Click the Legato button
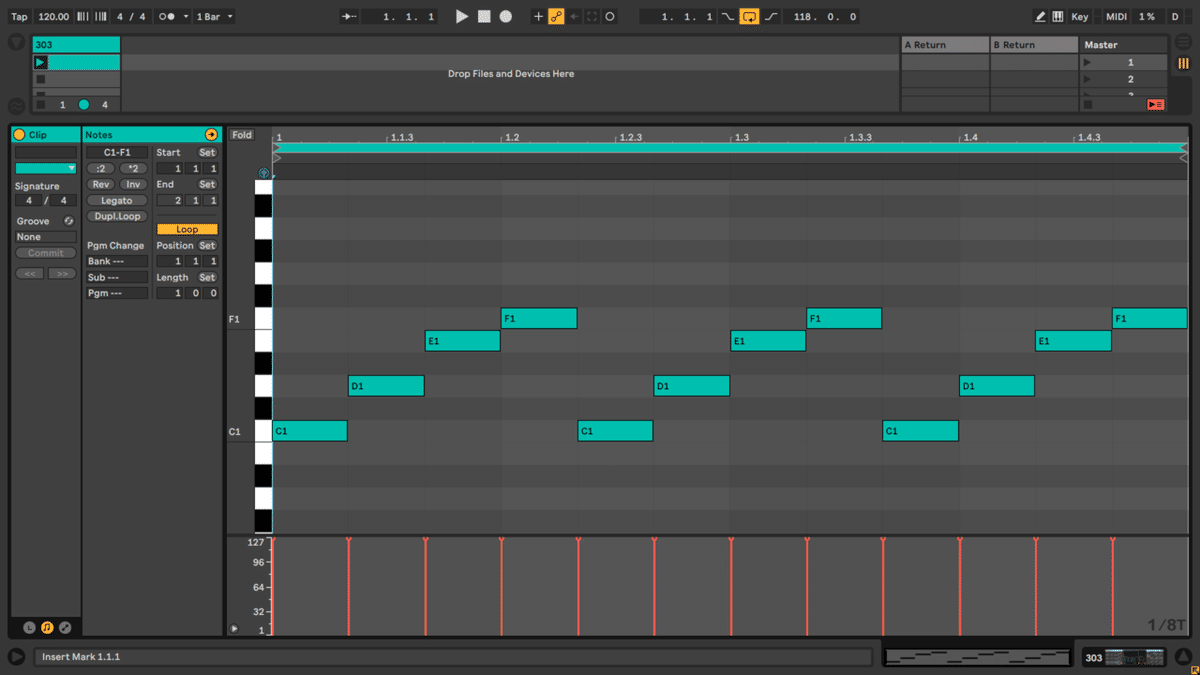Screen dimensions: 1200x675 117,201
